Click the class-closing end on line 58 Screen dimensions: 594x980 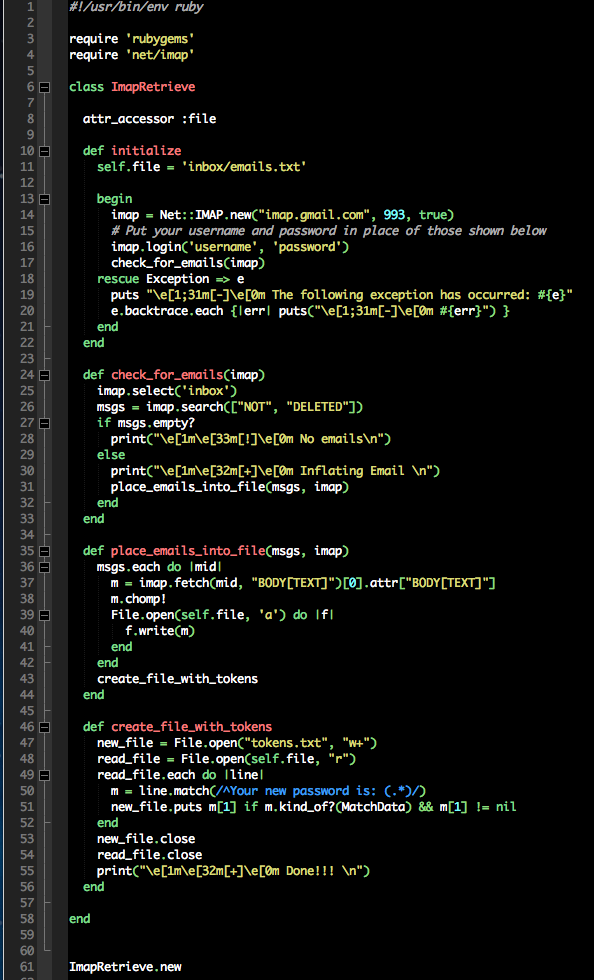pos(79,919)
